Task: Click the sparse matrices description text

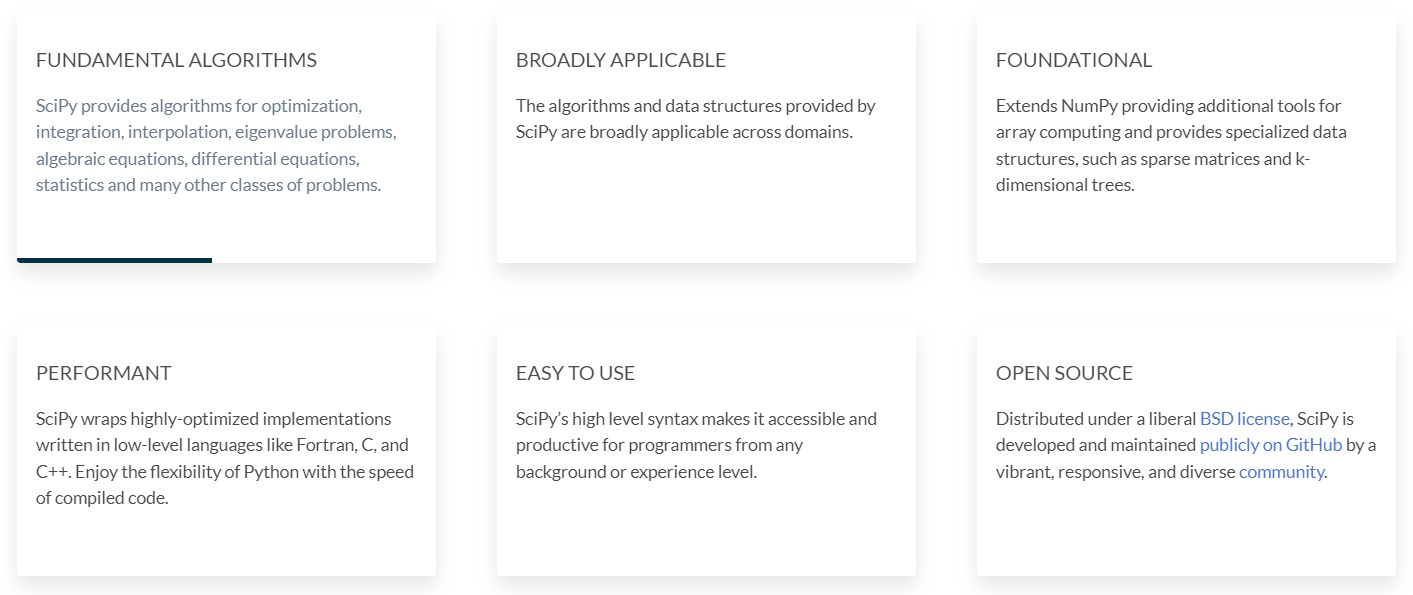Action: click(x=1171, y=144)
